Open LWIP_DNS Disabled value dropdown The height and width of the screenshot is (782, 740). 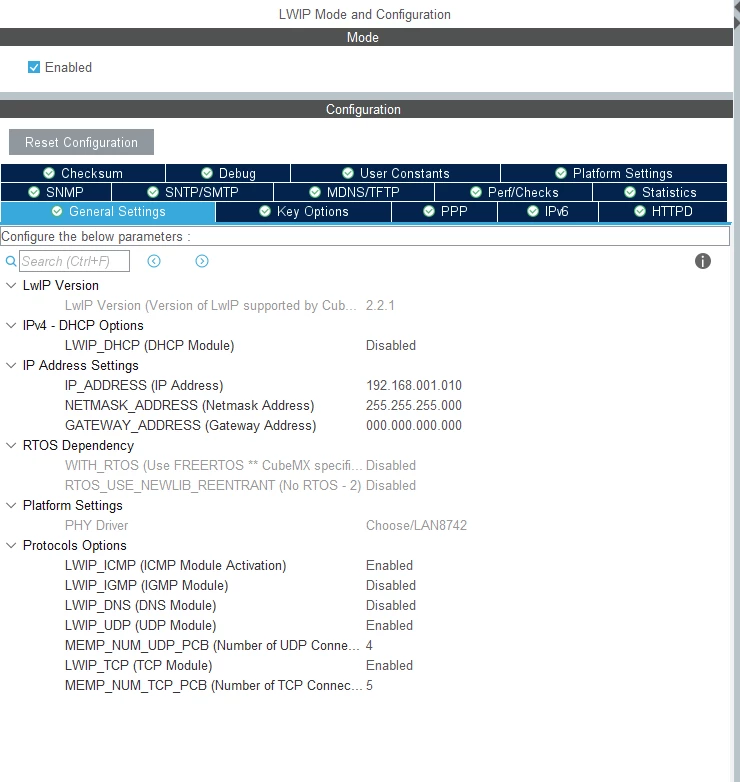[390, 605]
